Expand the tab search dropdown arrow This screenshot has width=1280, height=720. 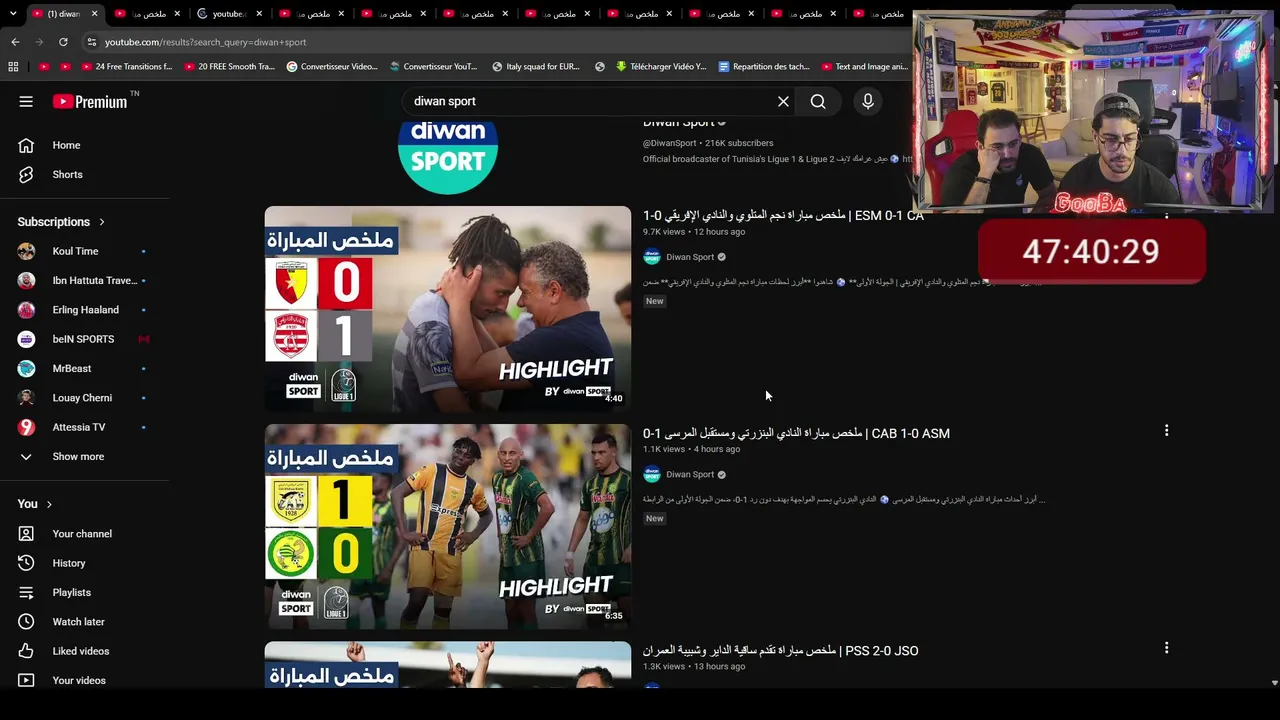tap(13, 13)
